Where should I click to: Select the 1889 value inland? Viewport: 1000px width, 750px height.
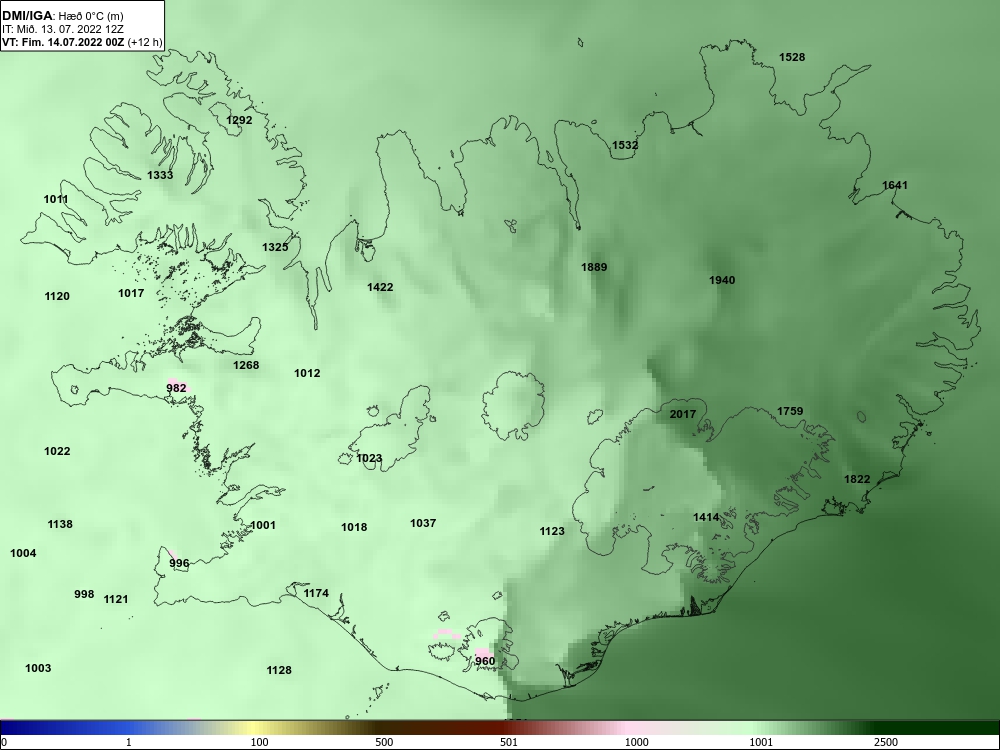594,267
